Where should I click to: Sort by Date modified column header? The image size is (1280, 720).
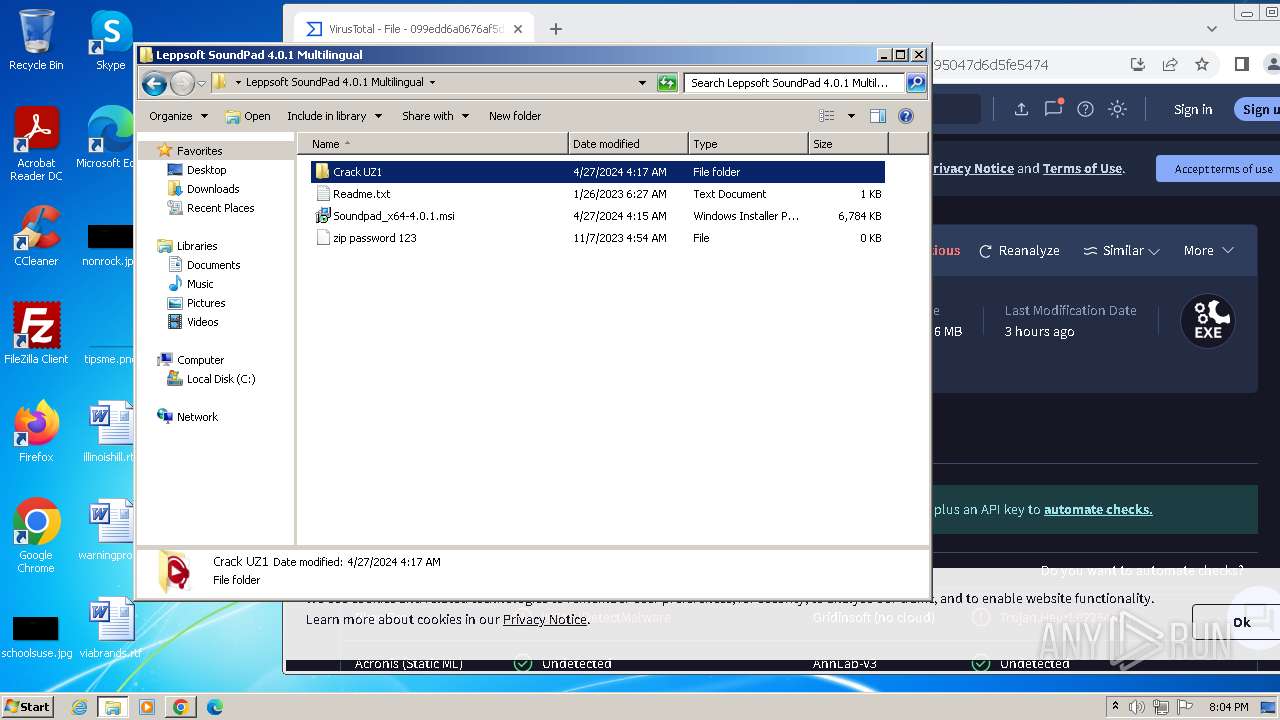(x=628, y=144)
